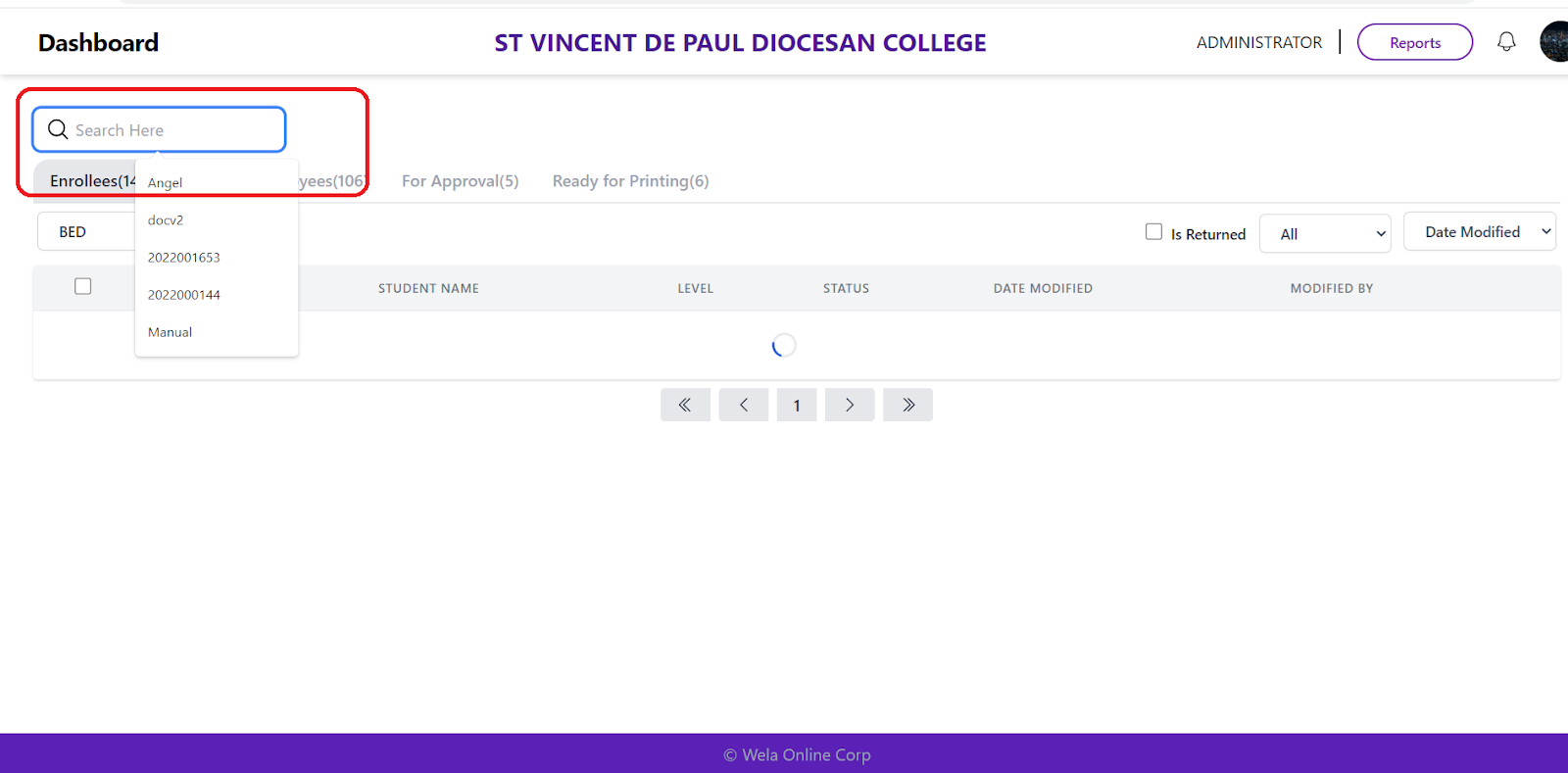Screen dimensions: 1568x773
Task: Toggle the Is Returned checkbox
Action: (1153, 231)
